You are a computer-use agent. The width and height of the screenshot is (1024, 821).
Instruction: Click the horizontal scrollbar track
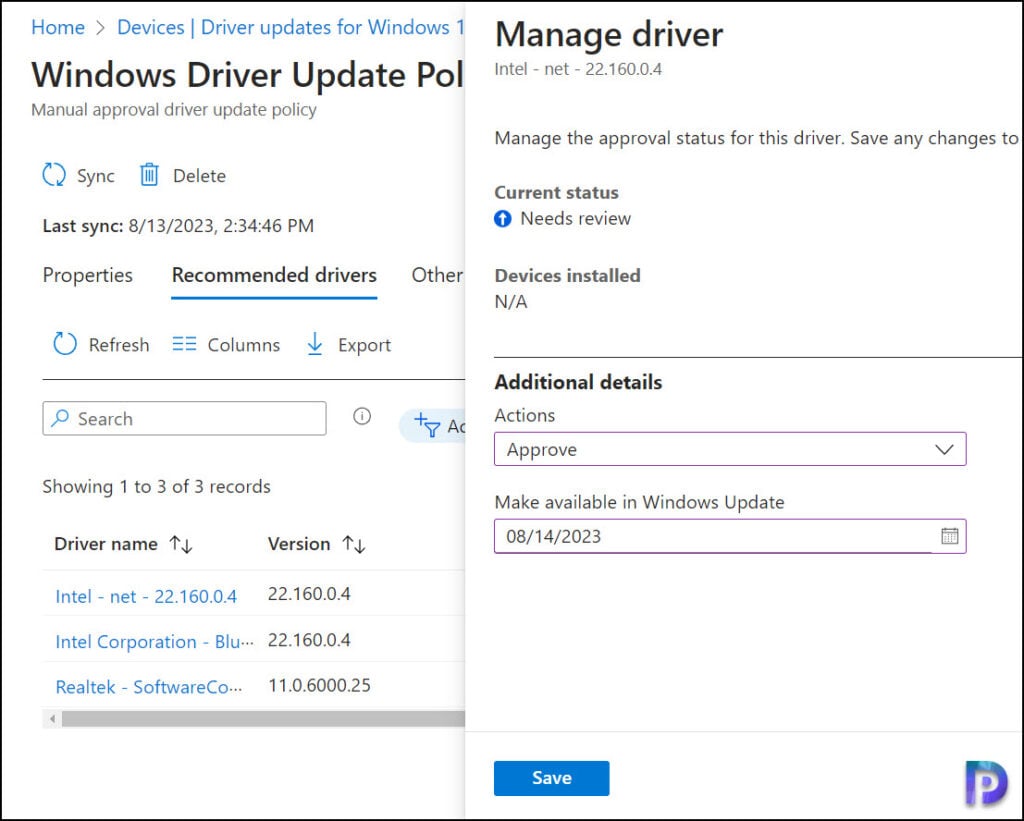263,719
